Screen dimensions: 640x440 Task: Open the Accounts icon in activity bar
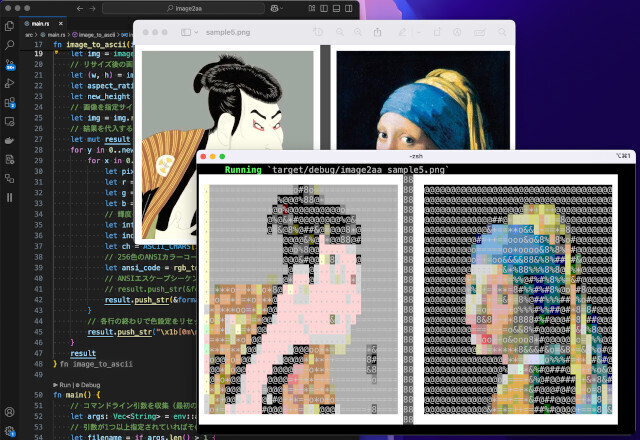10,412
